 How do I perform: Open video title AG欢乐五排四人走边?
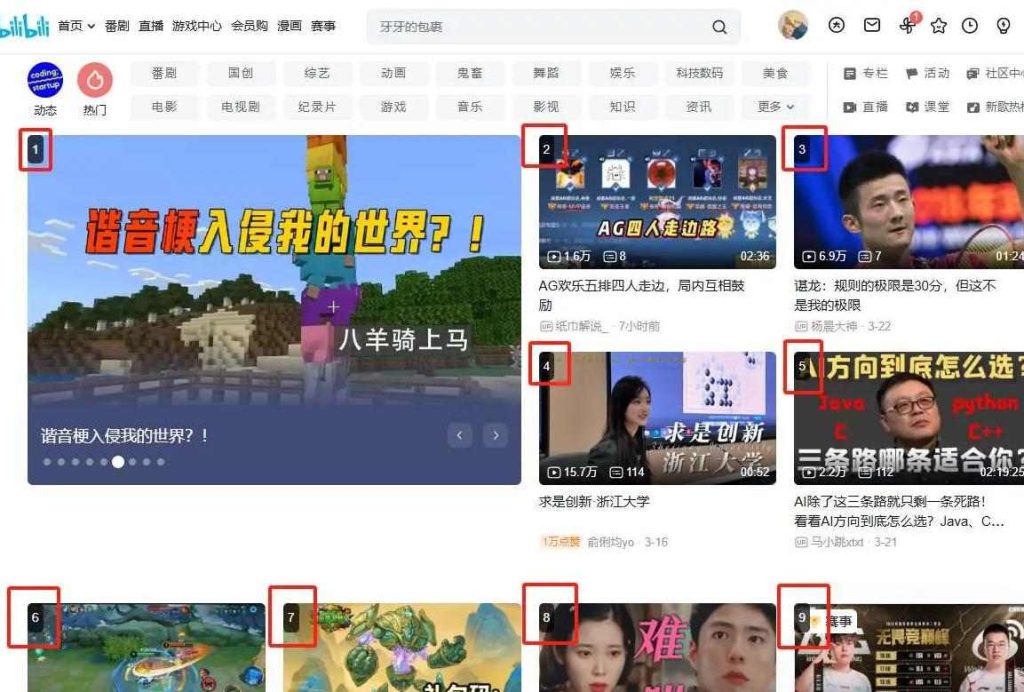coord(641,295)
